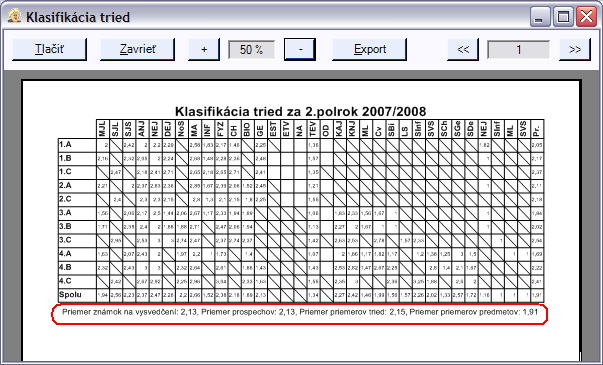Viewport: 603px width, 365px height.
Task: Close the Klasifikácia tried window
Action: point(586,17)
